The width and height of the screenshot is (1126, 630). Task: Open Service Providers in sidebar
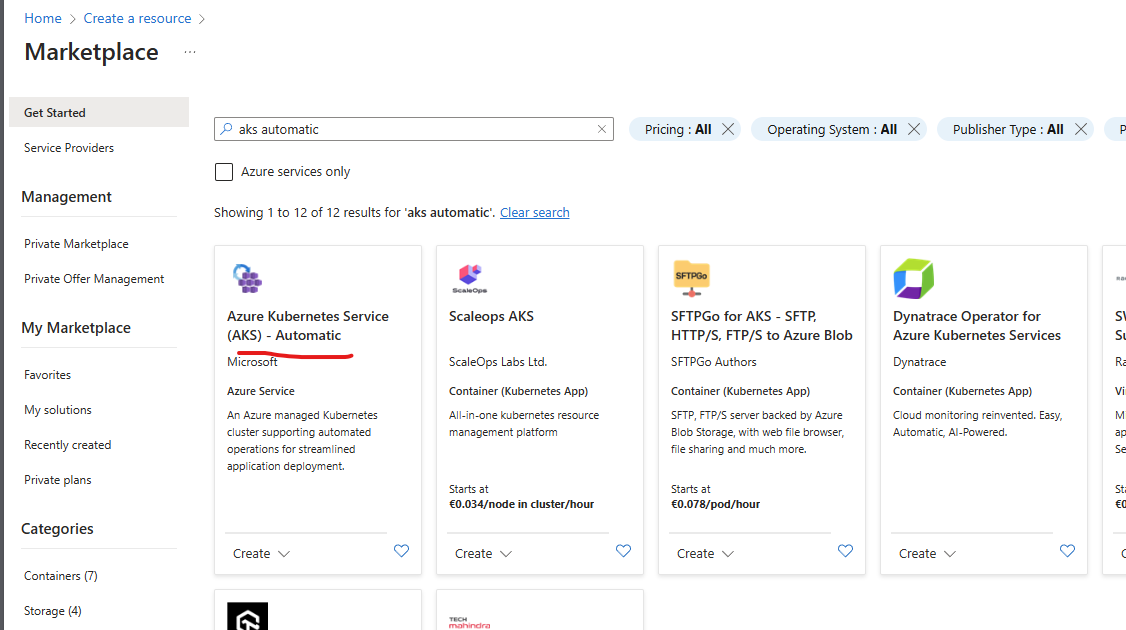pyautogui.click(x=69, y=148)
